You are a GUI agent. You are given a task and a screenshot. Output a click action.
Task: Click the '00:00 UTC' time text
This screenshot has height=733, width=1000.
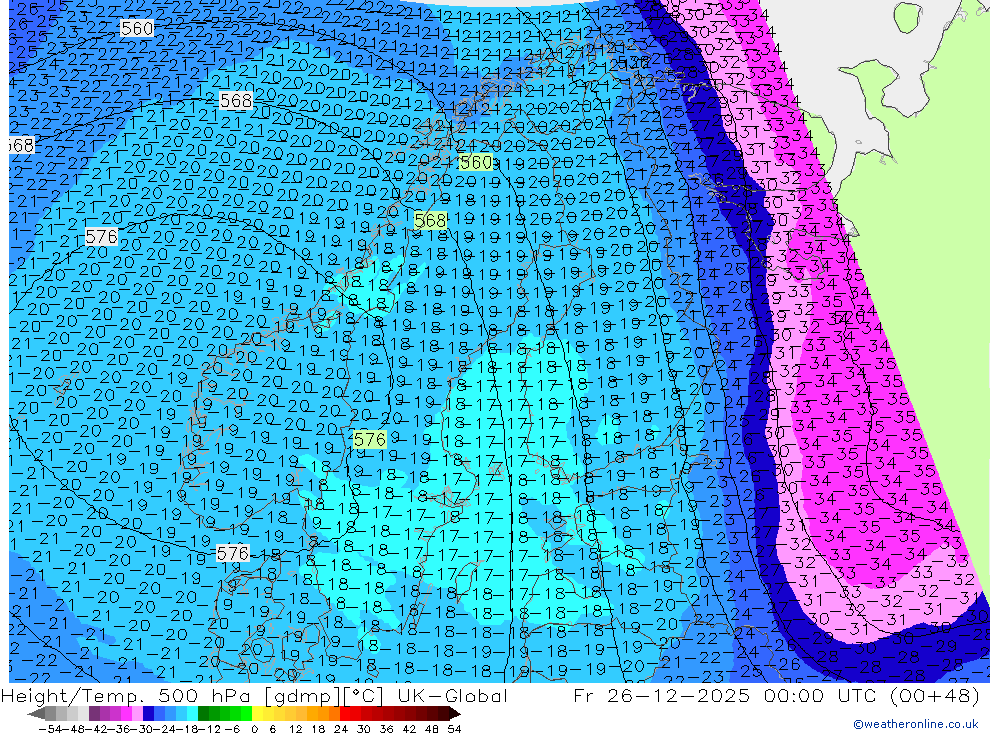[819, 695]
